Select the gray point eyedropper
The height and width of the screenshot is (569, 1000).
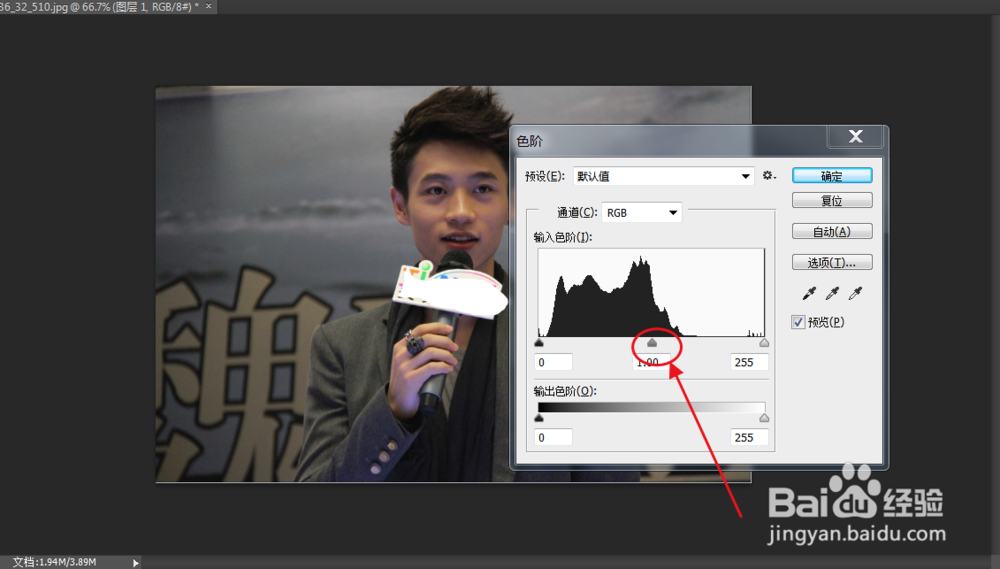tap(832, 293)
